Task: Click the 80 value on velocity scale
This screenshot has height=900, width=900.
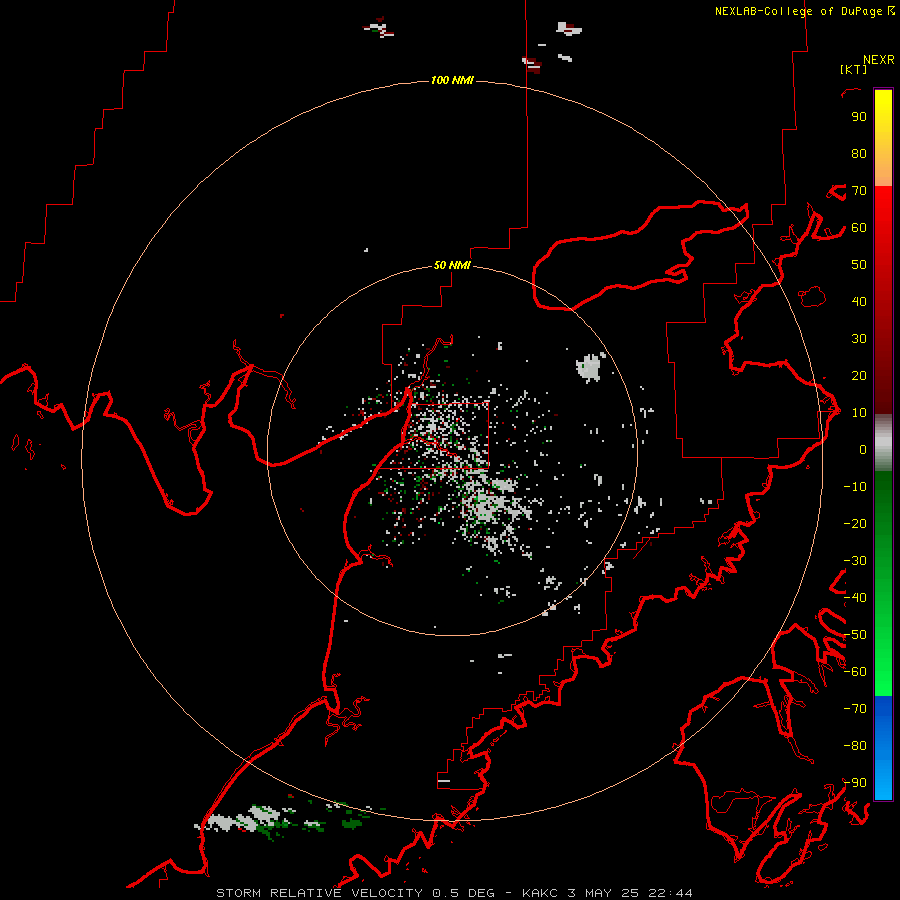Action: (859, 154)
